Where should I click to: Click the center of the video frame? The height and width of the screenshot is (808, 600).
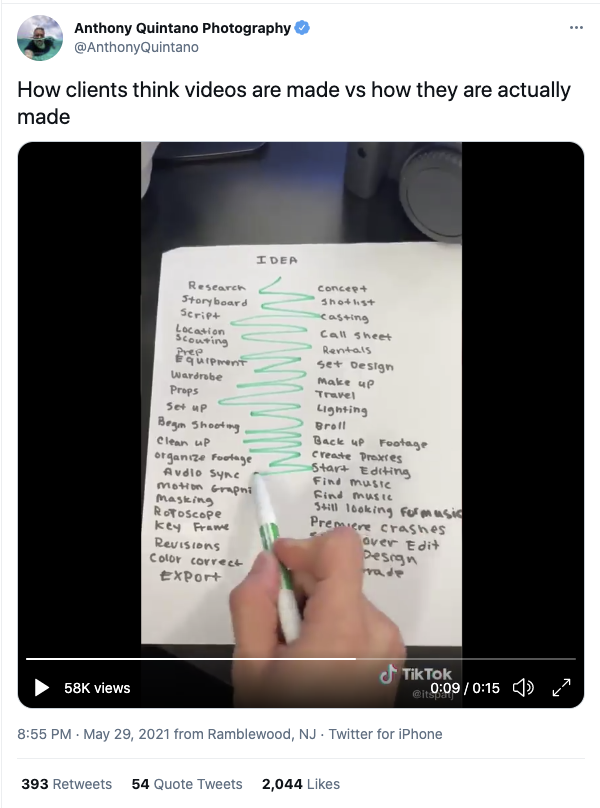301,425
